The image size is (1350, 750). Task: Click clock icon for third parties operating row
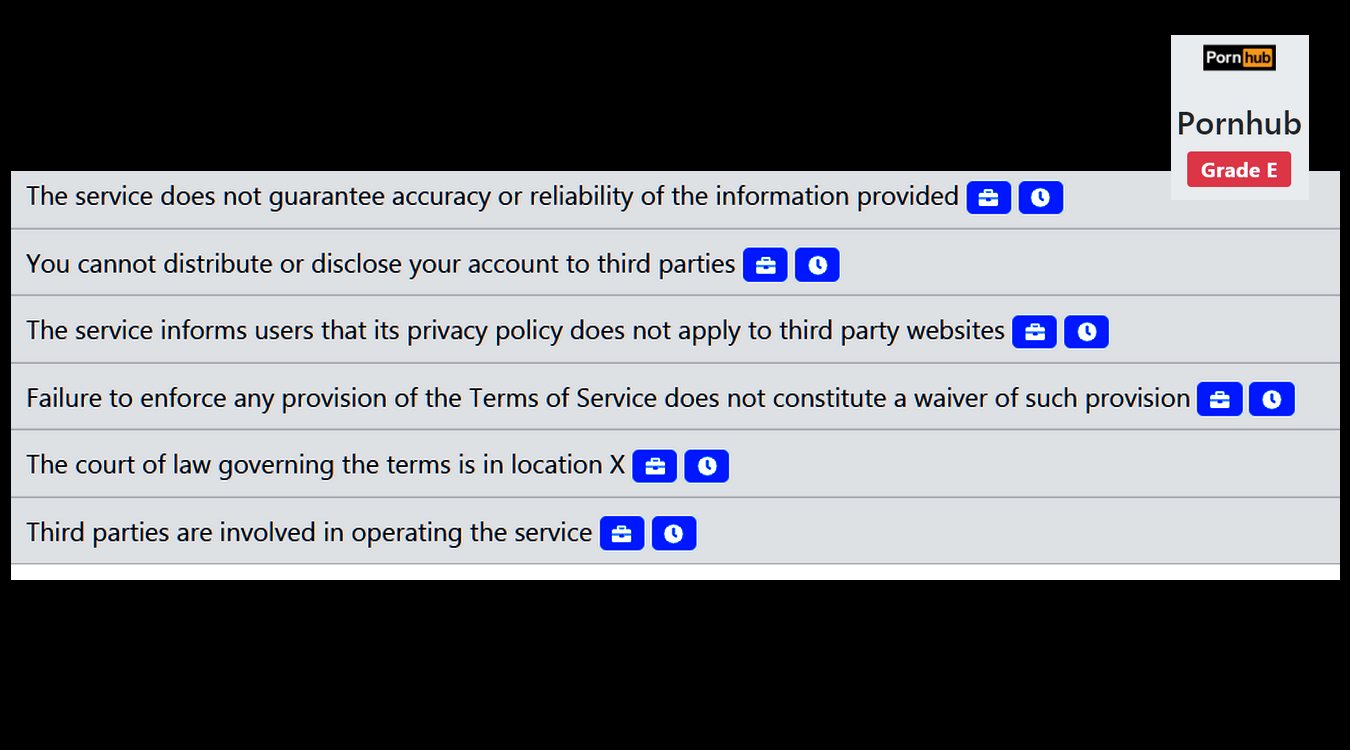click(x=674, y=534)
